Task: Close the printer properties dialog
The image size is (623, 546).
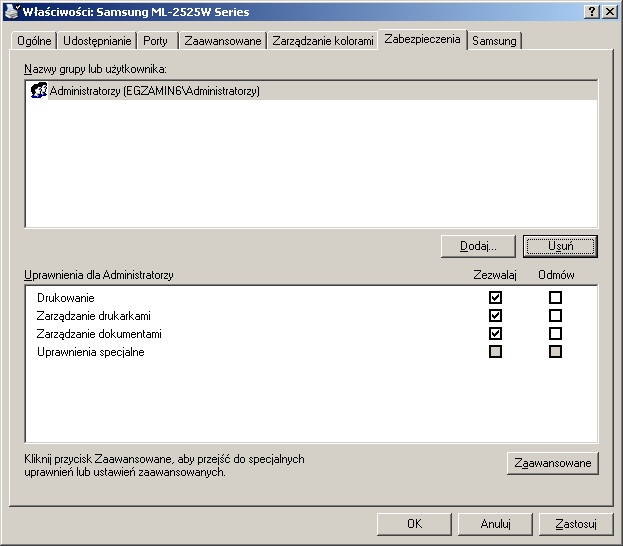Action: 609,12
